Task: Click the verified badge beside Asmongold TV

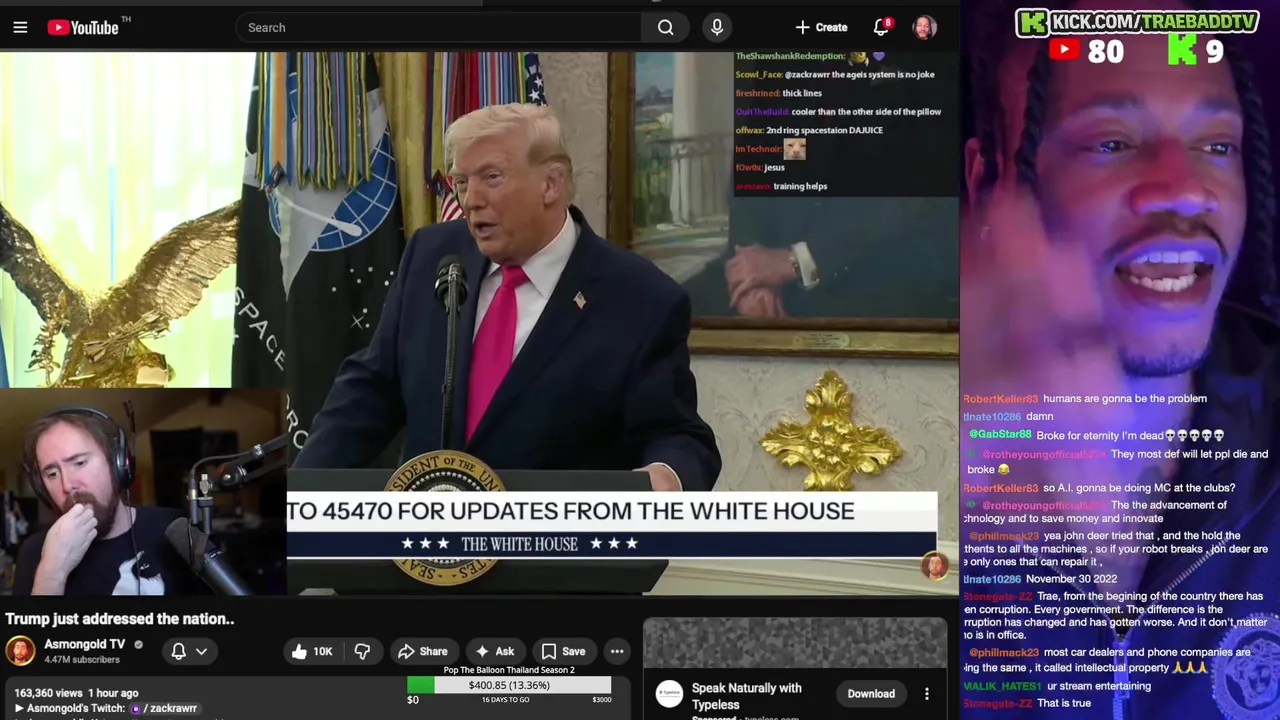Action: coord(139,645)
